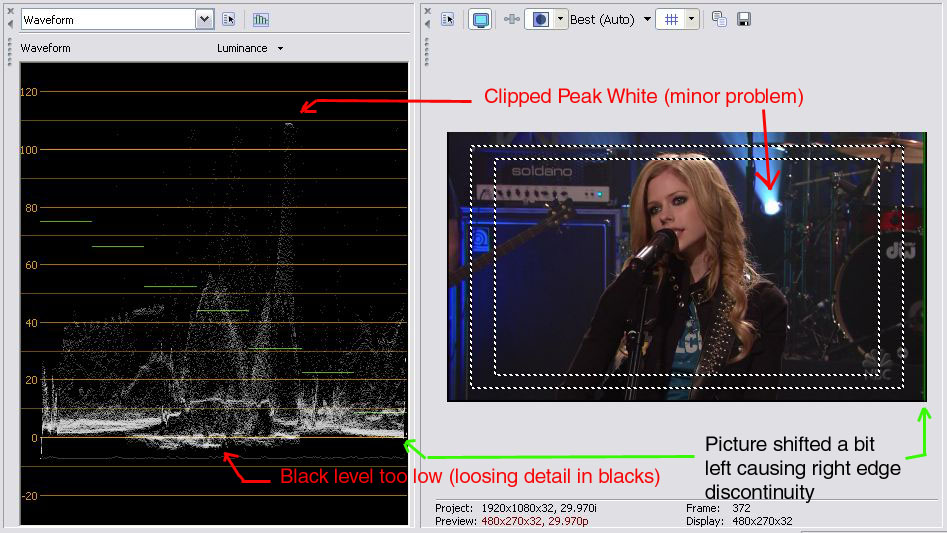Click the video preview image
The height and width of the screenshot is (533, 947).
[686, 267]
